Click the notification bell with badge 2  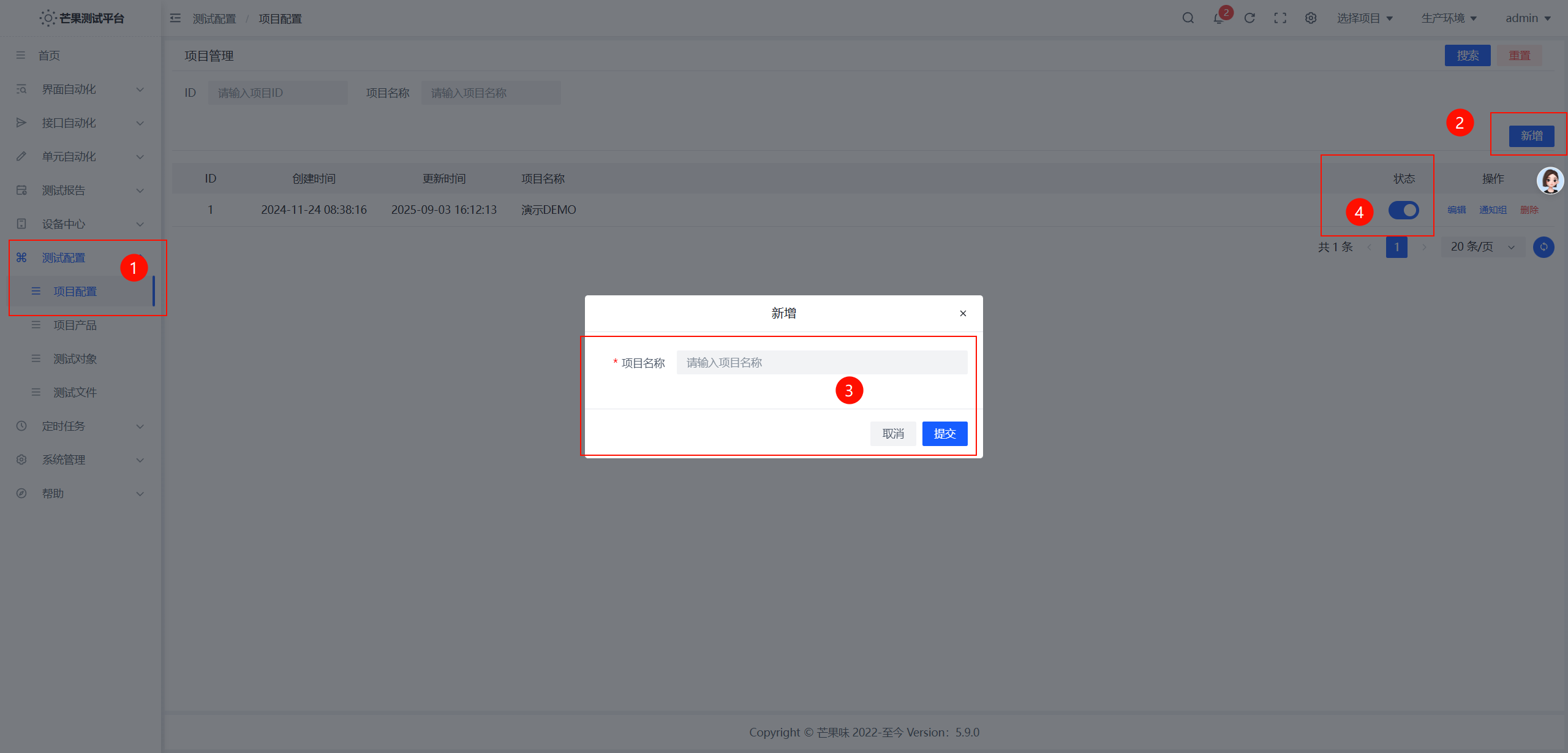[x=1218, y=18]
